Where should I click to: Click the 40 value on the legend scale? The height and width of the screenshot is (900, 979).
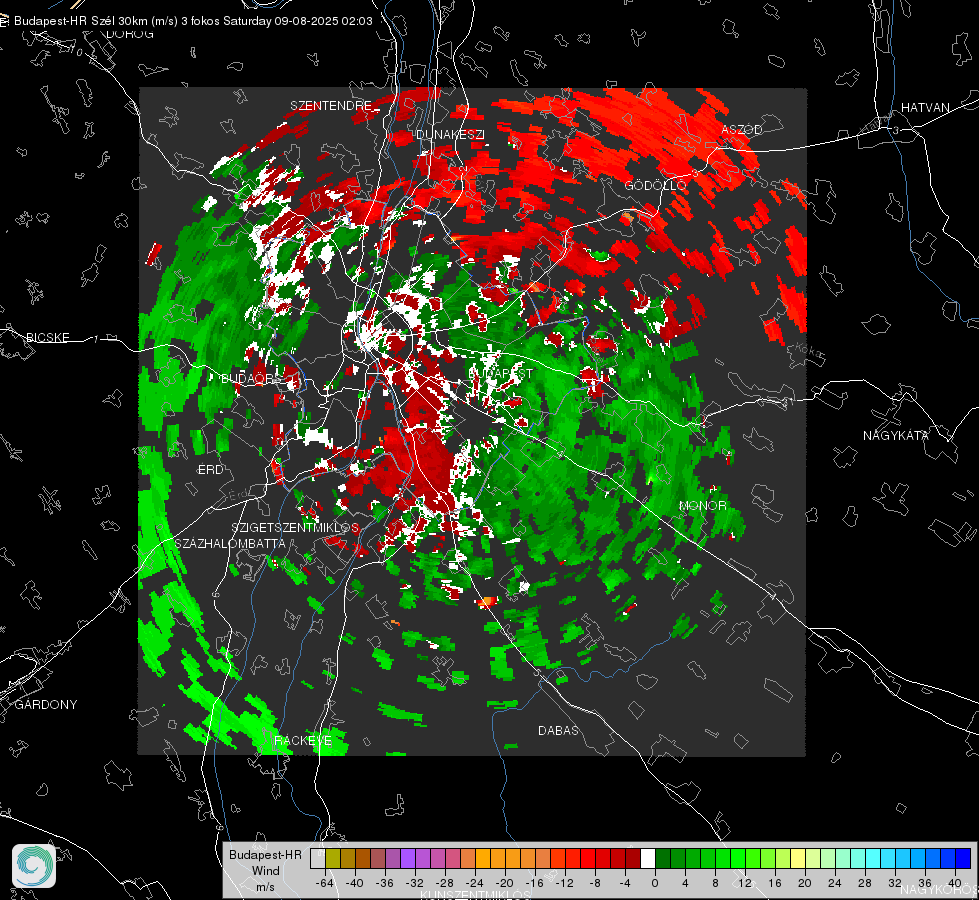coord(954,883)
